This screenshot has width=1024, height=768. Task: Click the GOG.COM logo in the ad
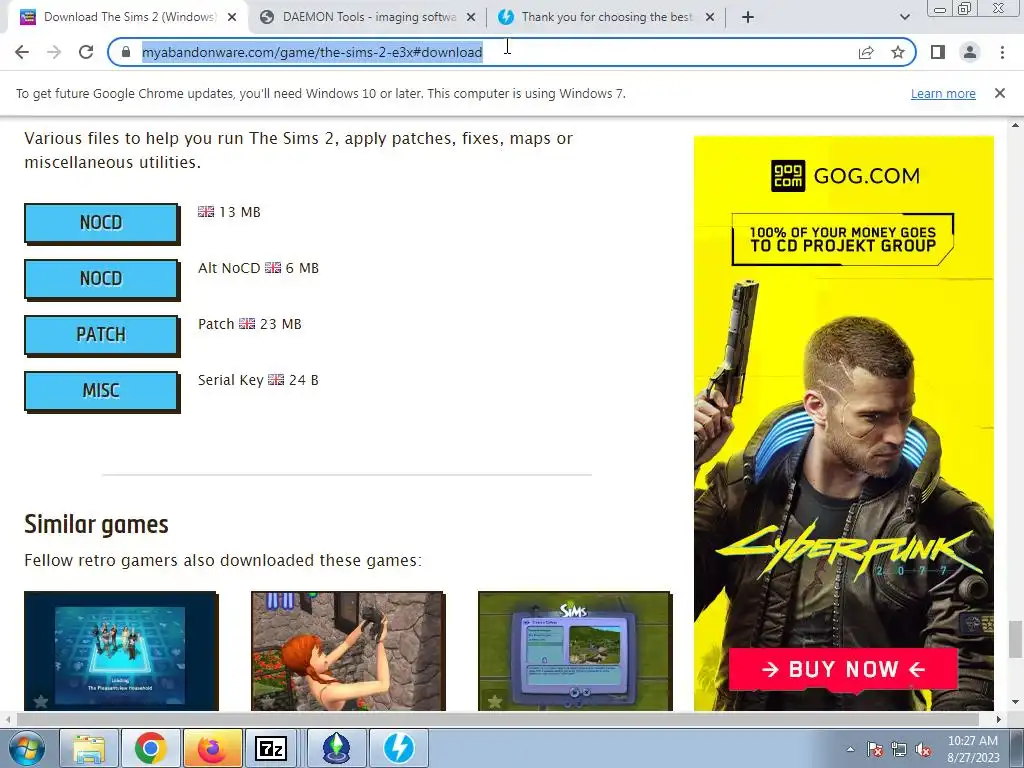tap(845, 176)
